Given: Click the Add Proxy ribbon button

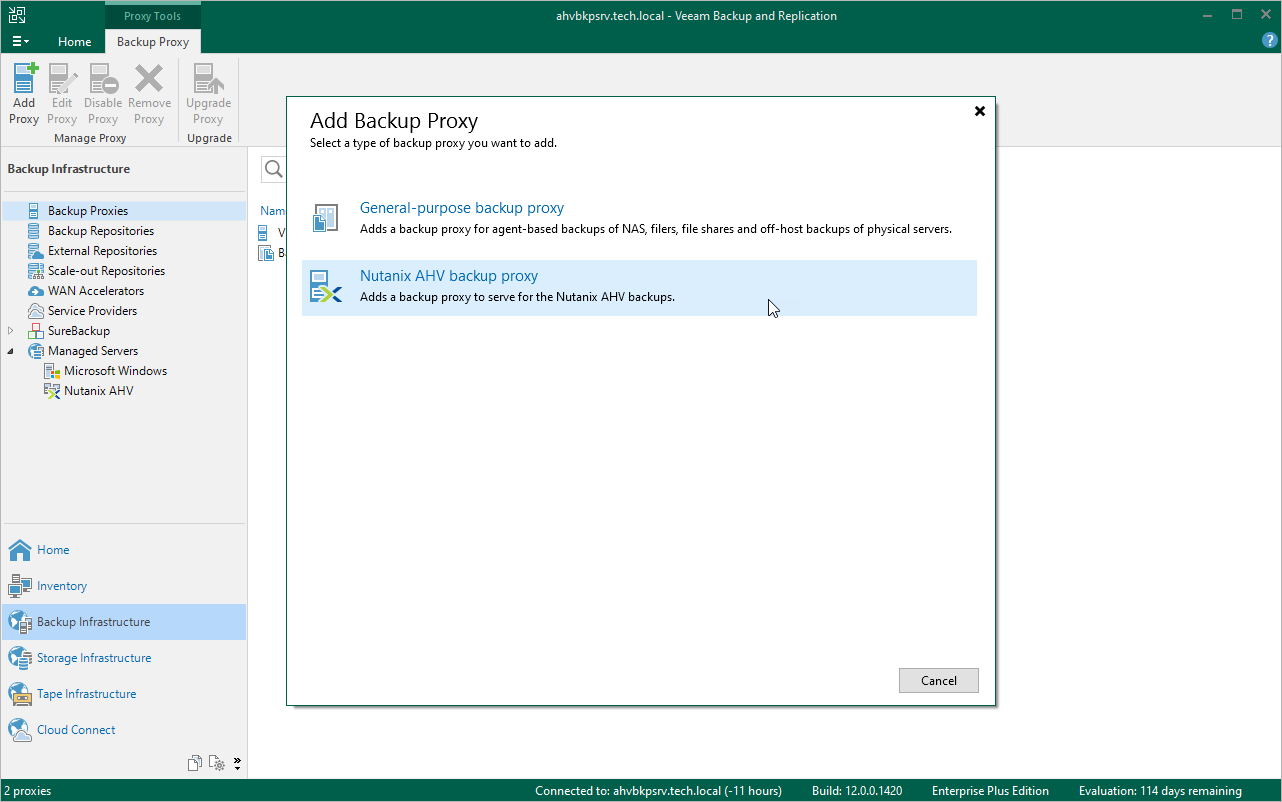Looking at the screenshot, I should pyautogui.click(x=24, y=94).
